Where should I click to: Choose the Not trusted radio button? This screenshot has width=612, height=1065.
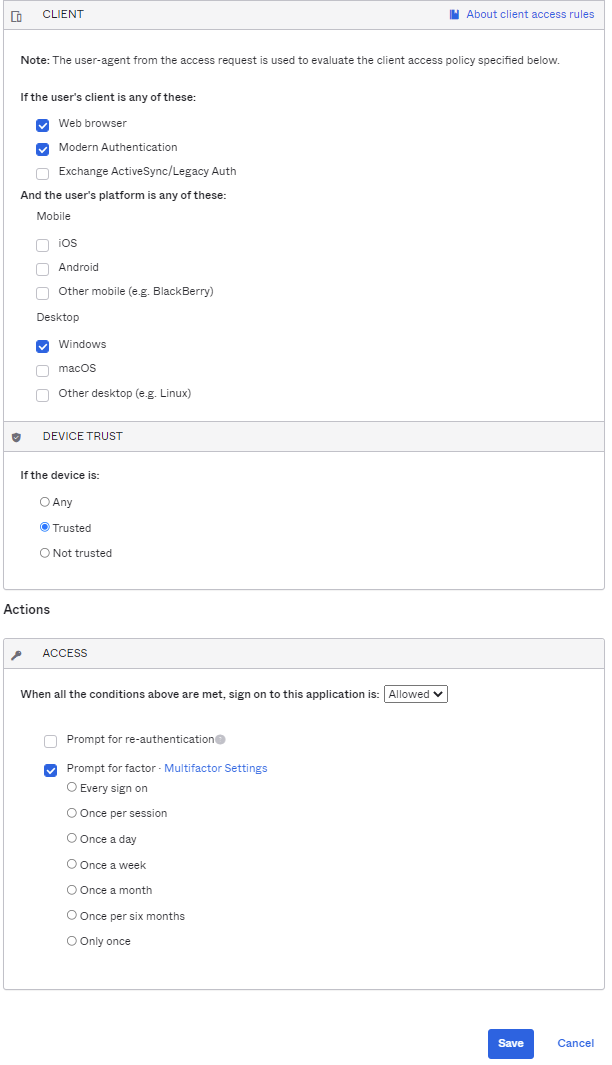(x=45, y=553)
